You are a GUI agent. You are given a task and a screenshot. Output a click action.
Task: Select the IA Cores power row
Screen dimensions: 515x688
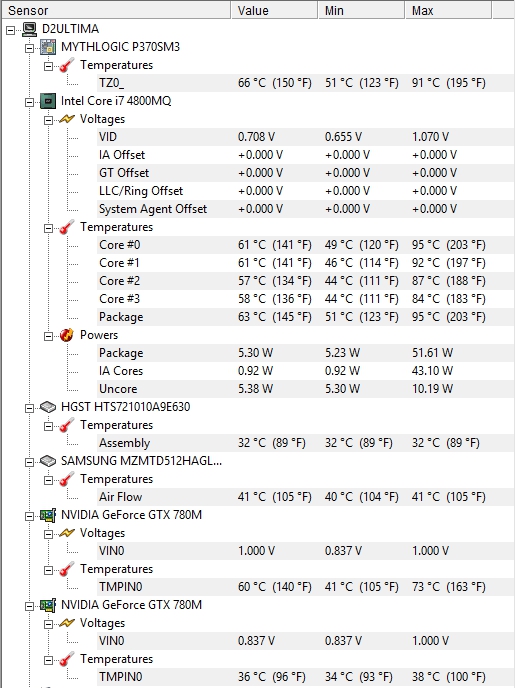pos(306,371)
